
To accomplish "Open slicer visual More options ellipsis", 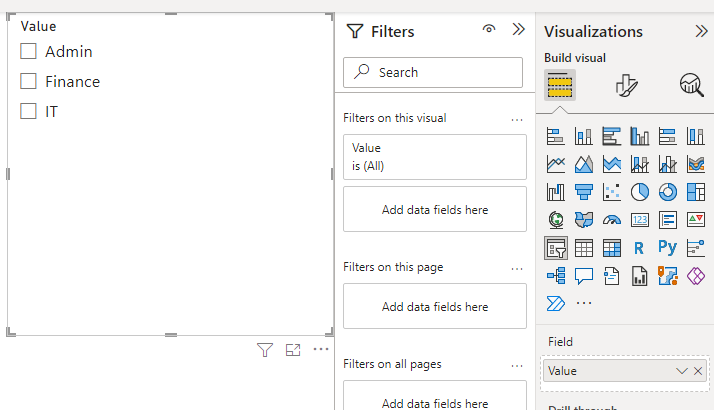I will coord(321,349).
